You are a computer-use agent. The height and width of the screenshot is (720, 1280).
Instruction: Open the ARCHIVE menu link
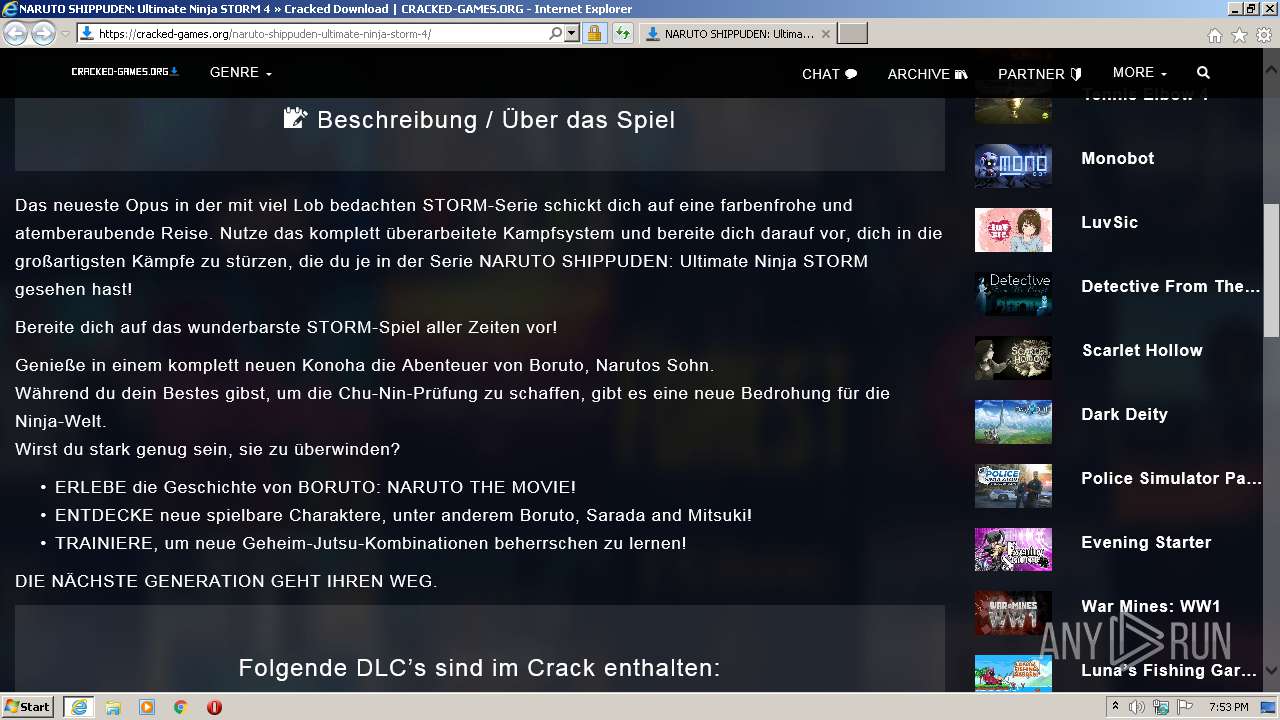[927, 74]
